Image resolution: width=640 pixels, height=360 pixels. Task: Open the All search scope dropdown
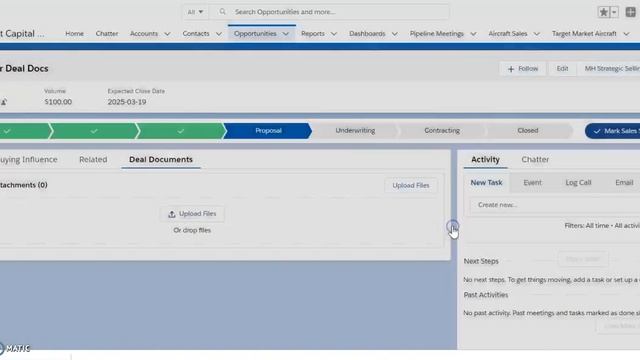pyautogui.click(x=195, y=12)
